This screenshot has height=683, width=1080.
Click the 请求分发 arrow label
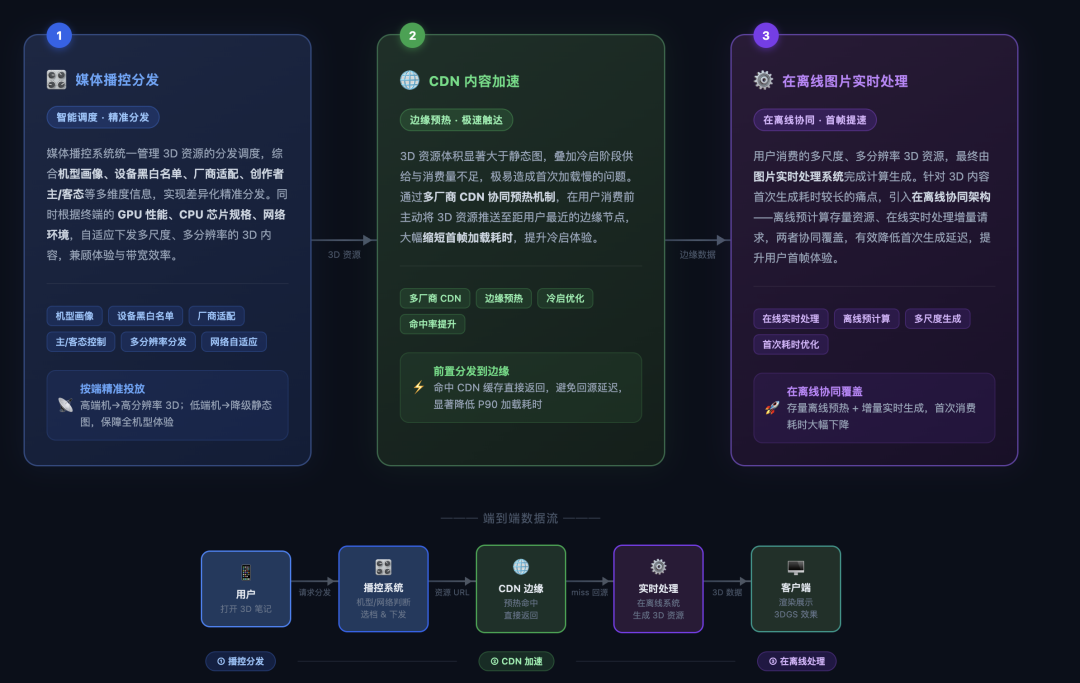click(315, 592)
